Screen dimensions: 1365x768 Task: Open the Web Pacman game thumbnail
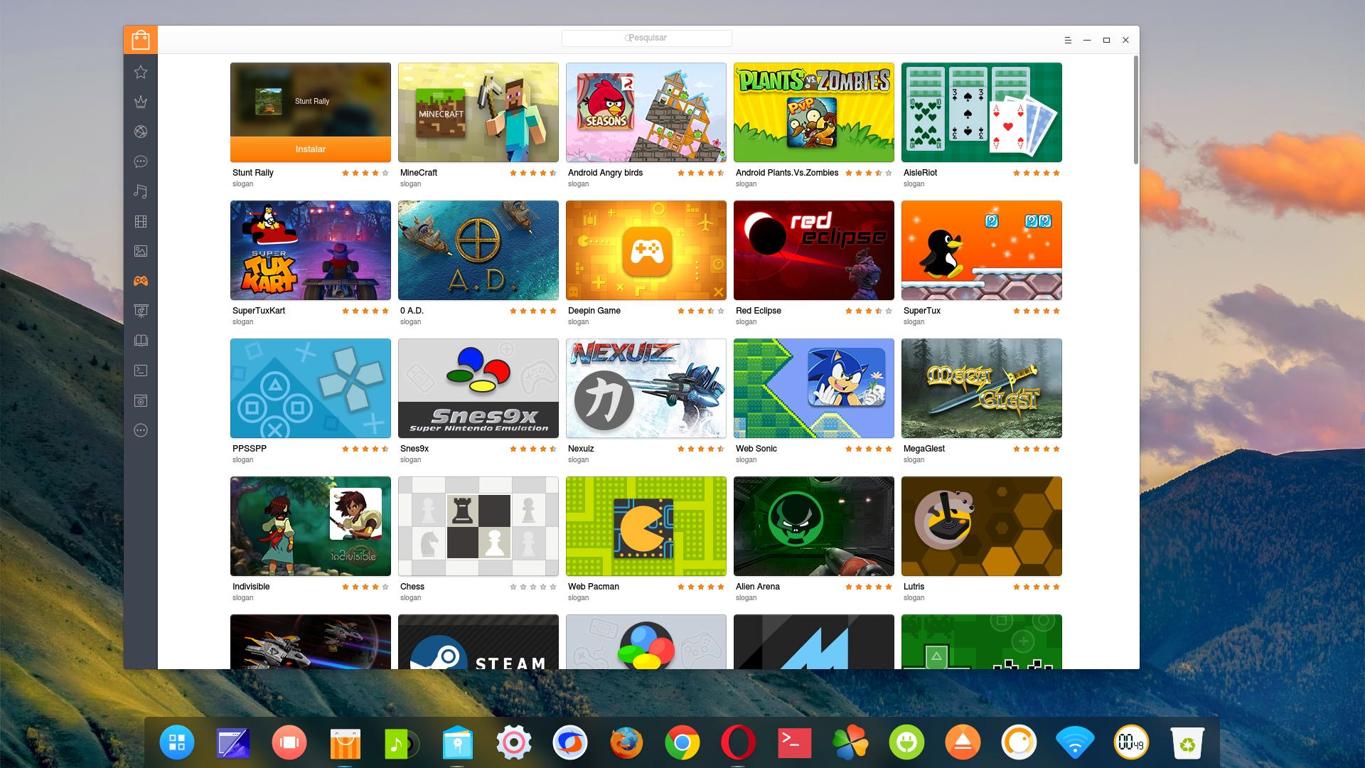(x=646, y=526)
